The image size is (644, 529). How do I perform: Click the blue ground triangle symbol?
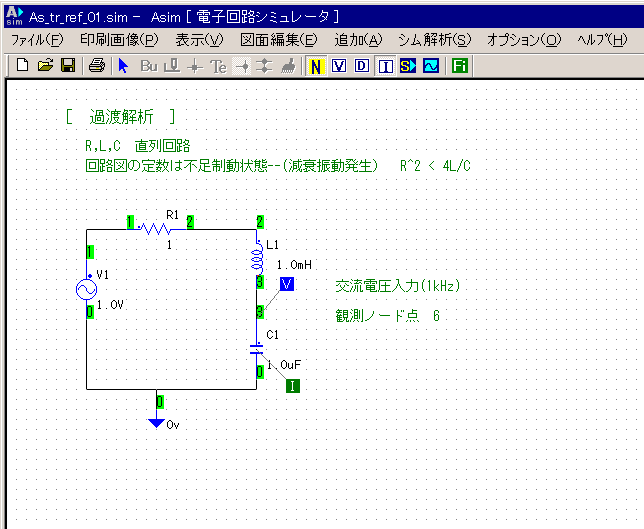156,423
